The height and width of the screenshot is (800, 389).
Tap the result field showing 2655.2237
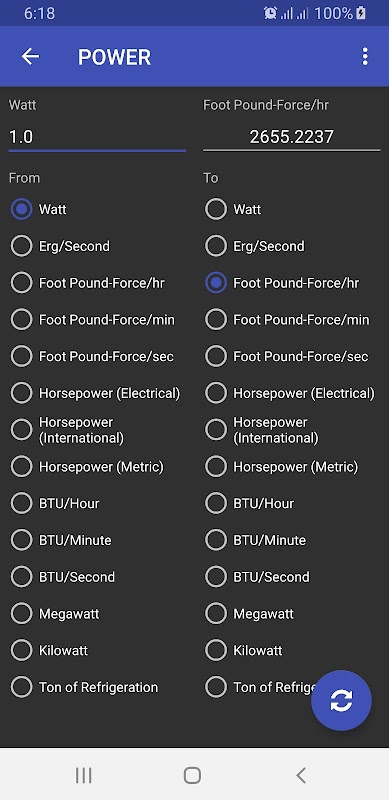[x=291, y=137]
